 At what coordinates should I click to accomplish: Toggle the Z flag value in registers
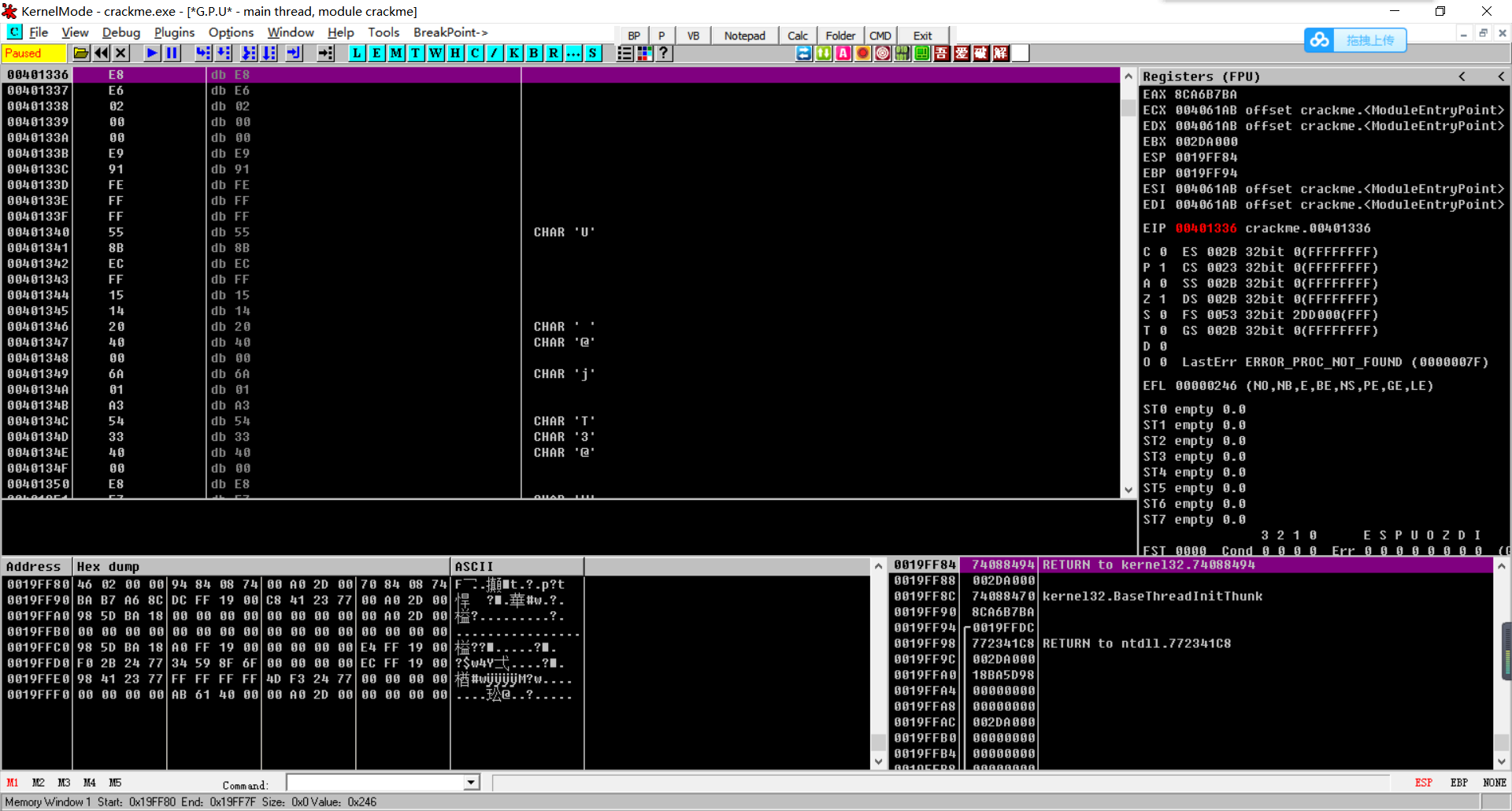pos(1163,299)
